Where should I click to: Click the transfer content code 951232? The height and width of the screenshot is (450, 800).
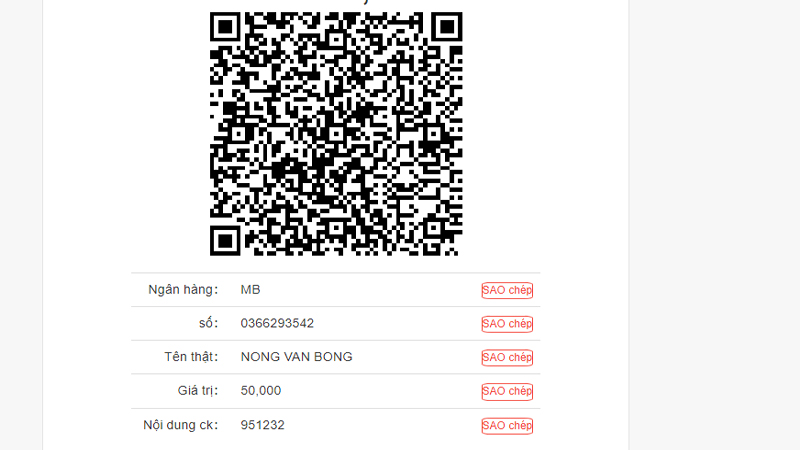[262, 425]
